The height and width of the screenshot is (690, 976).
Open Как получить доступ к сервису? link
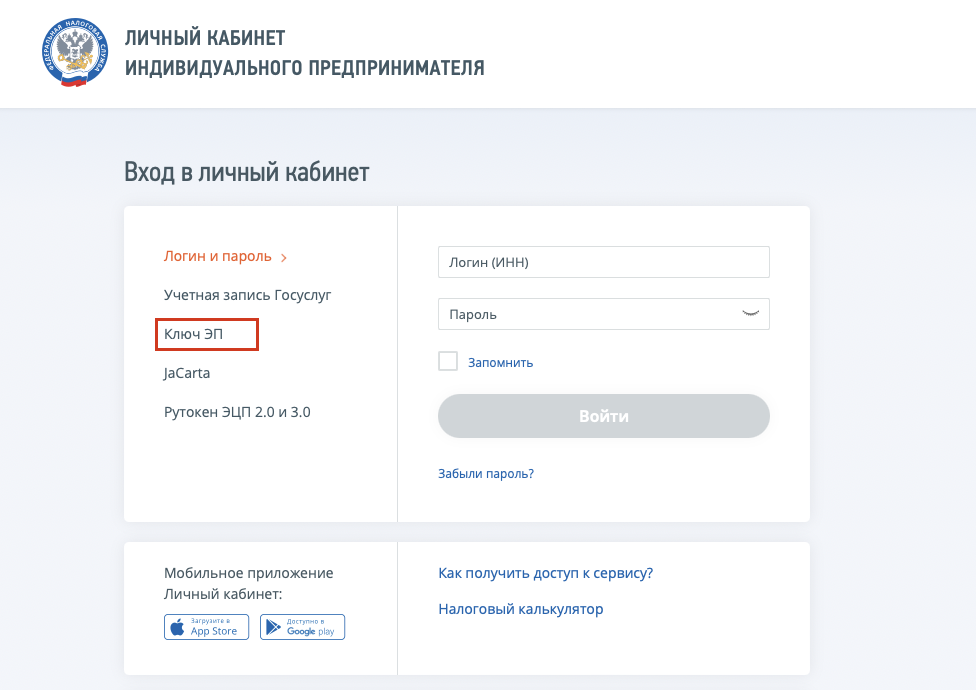546,573
